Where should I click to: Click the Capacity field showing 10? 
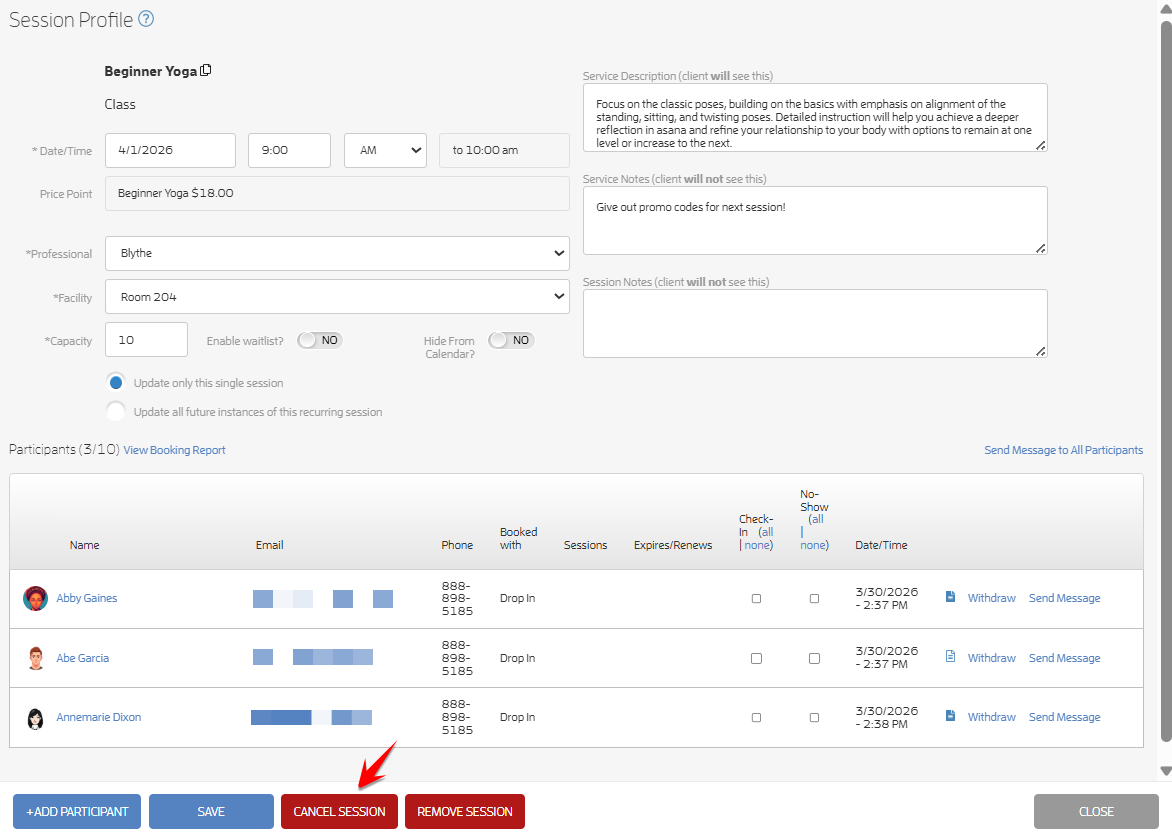coord(146,340)
